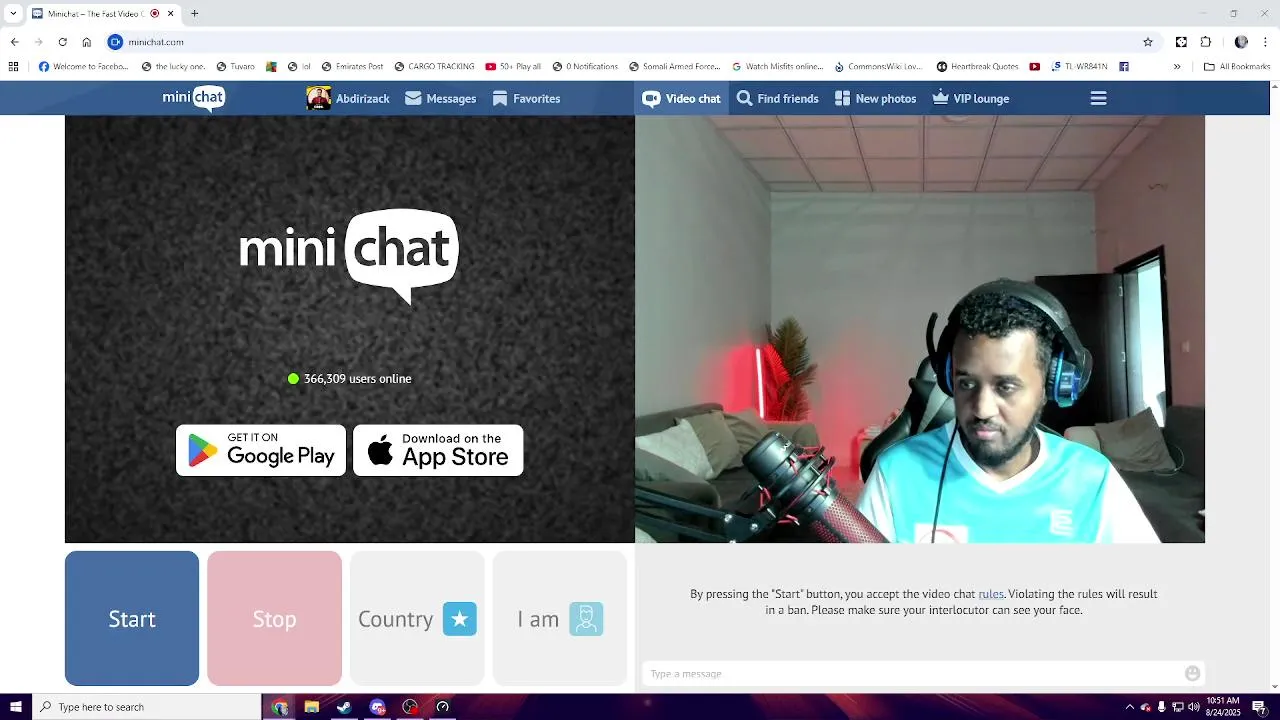Click the Stop button
Screen dimensions: 1280x720
(274, 618)
